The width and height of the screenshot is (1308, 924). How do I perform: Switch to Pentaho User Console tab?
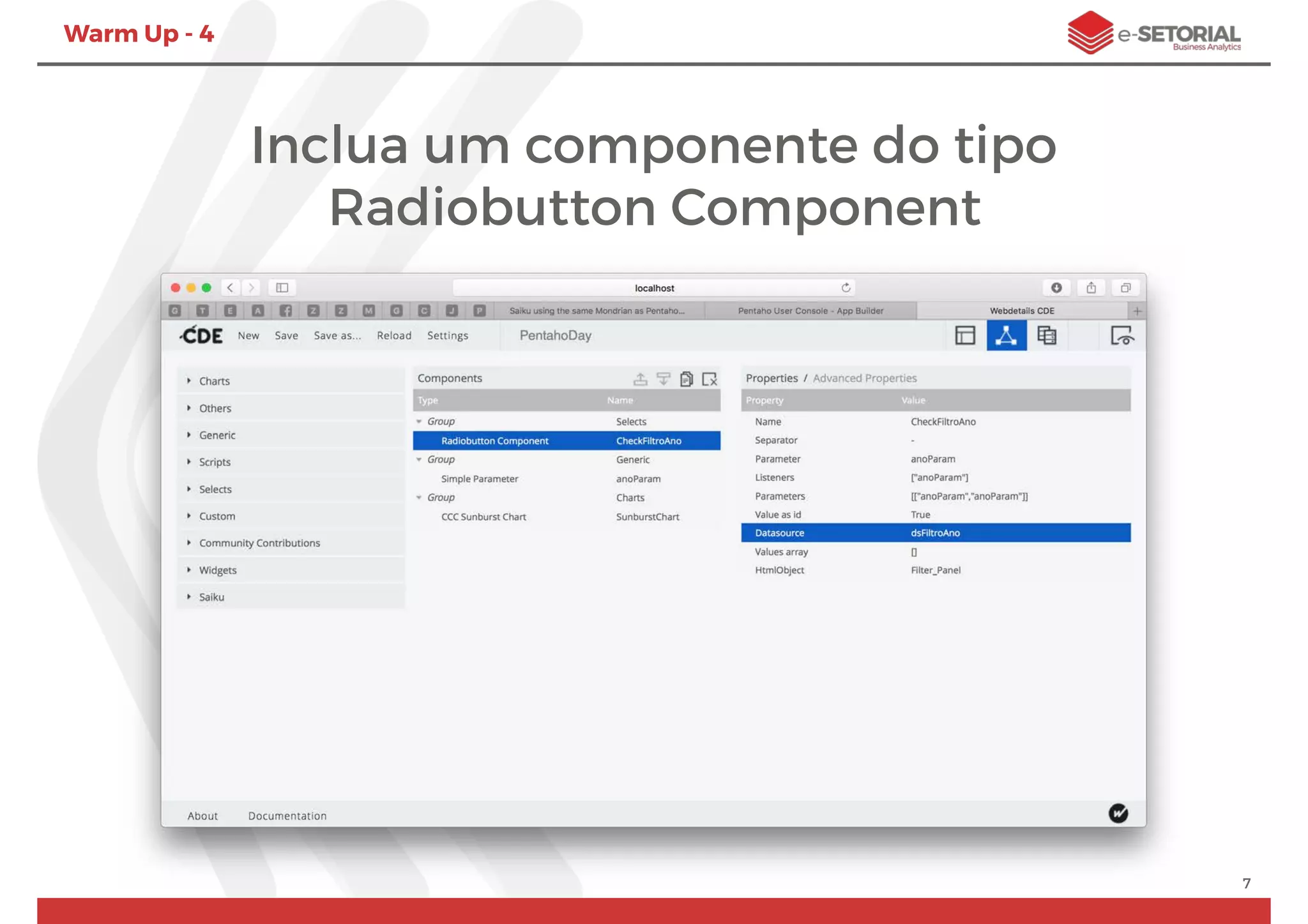pos(810,311)
